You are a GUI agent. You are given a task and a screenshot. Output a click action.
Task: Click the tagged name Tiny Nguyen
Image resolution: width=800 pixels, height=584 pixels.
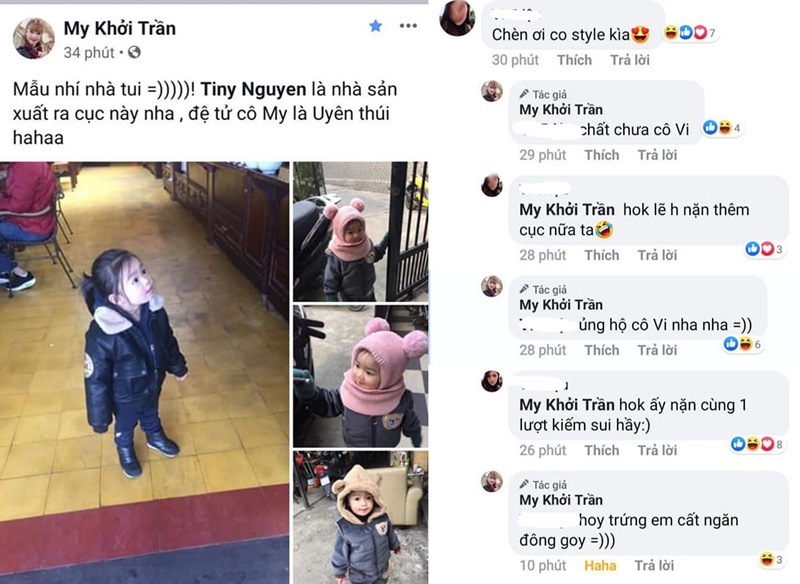[x=253, y=89]
